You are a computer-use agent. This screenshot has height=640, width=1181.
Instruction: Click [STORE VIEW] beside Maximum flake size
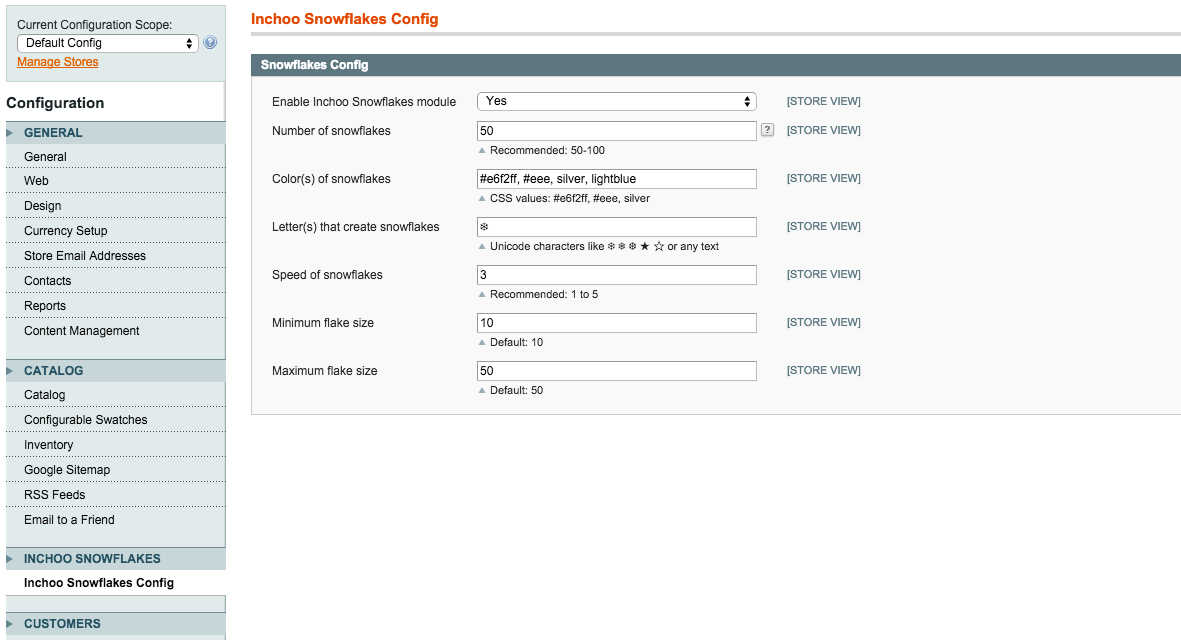pos(823,370)
